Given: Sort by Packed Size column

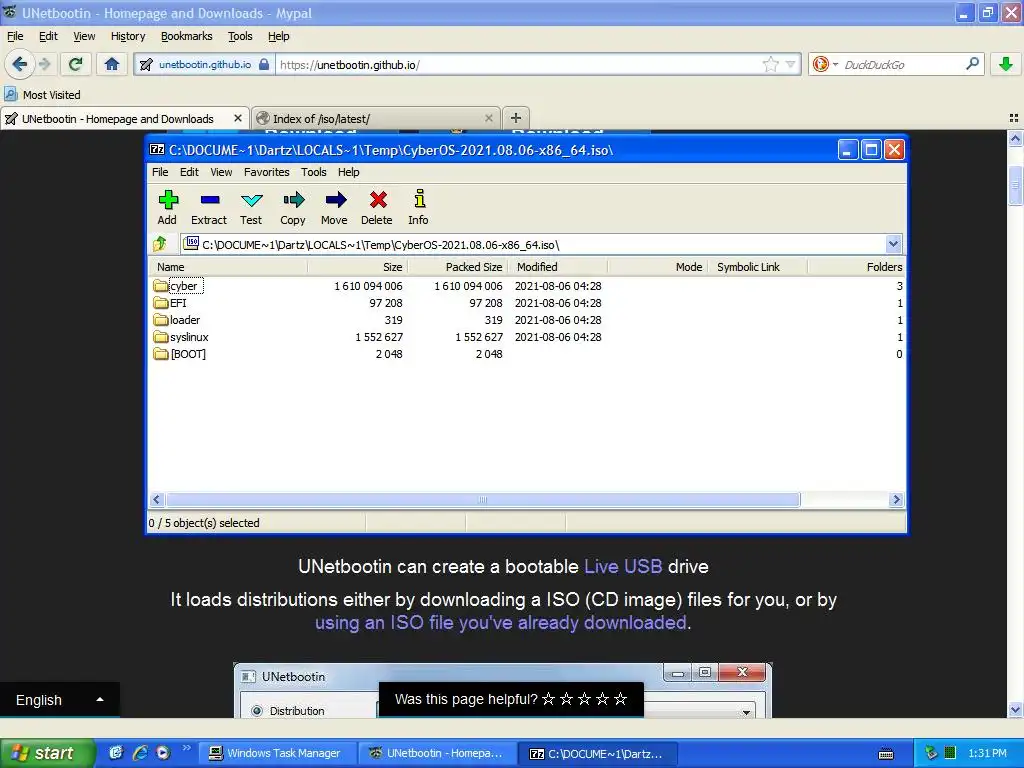Looking at the screenshot, I should click(458, 266).
